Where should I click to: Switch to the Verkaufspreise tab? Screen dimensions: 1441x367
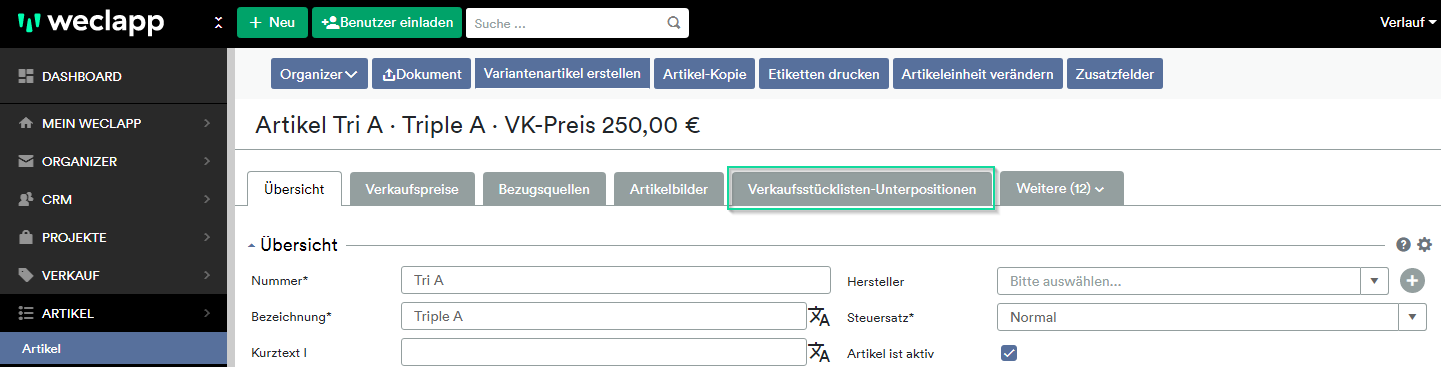click(x=412, y=189)
